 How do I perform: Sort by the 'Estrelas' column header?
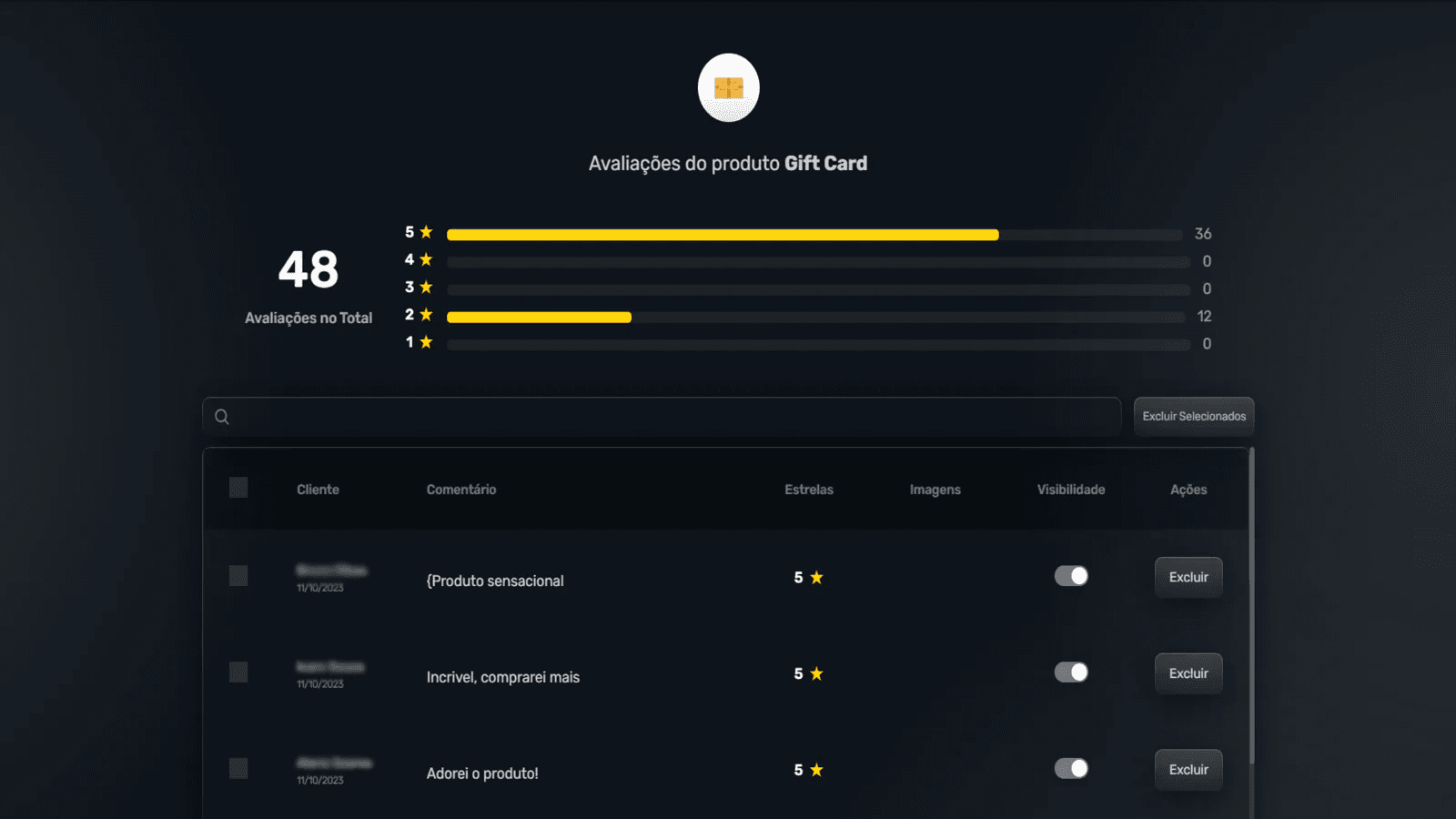coord(808,490)
